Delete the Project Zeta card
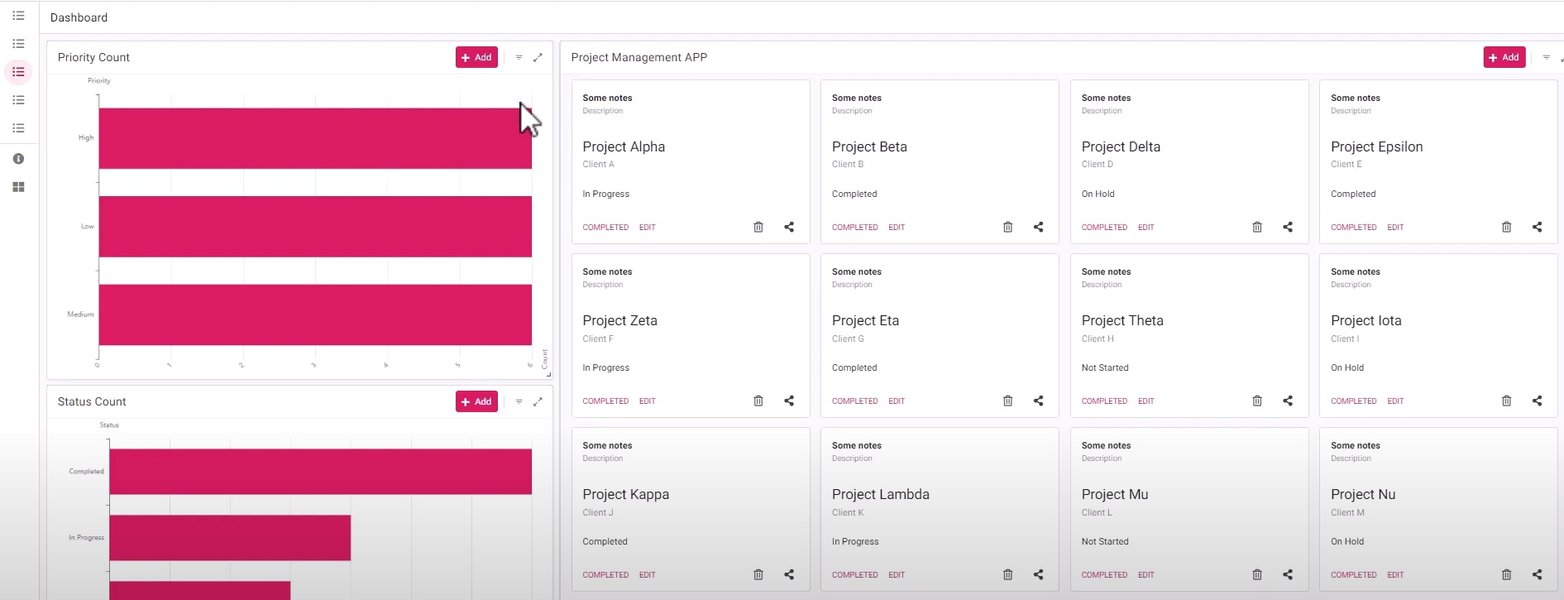The width and height of the screenshot is (1564, 600). [x=758, y=401]
